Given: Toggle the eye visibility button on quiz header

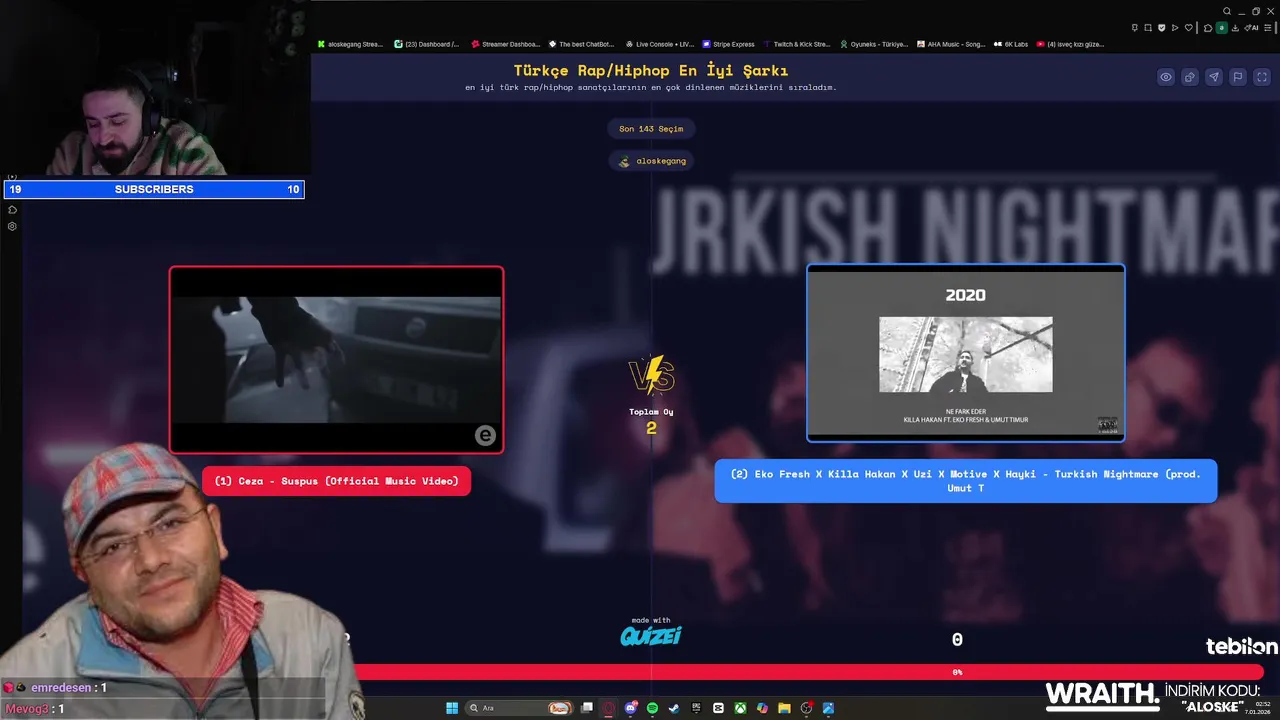Looking at the screenshot, I should (1166, 77).
